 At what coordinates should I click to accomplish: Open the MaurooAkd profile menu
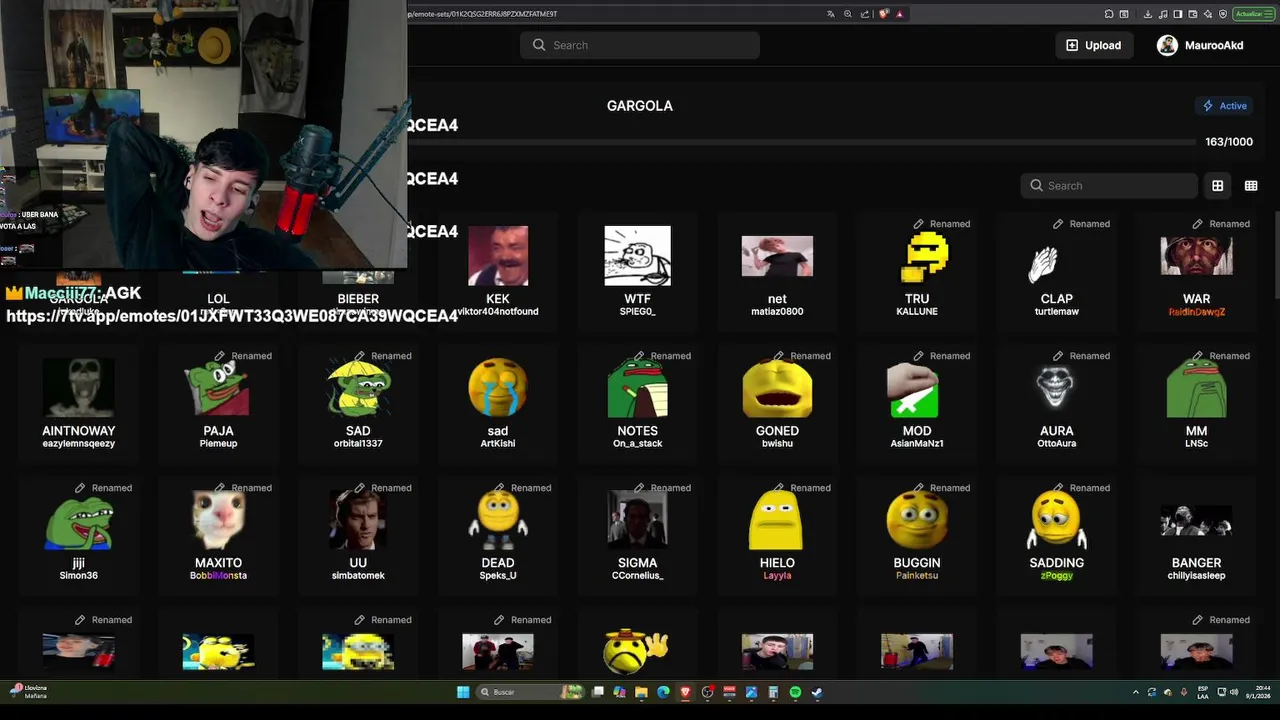(x=1200, y=45)
